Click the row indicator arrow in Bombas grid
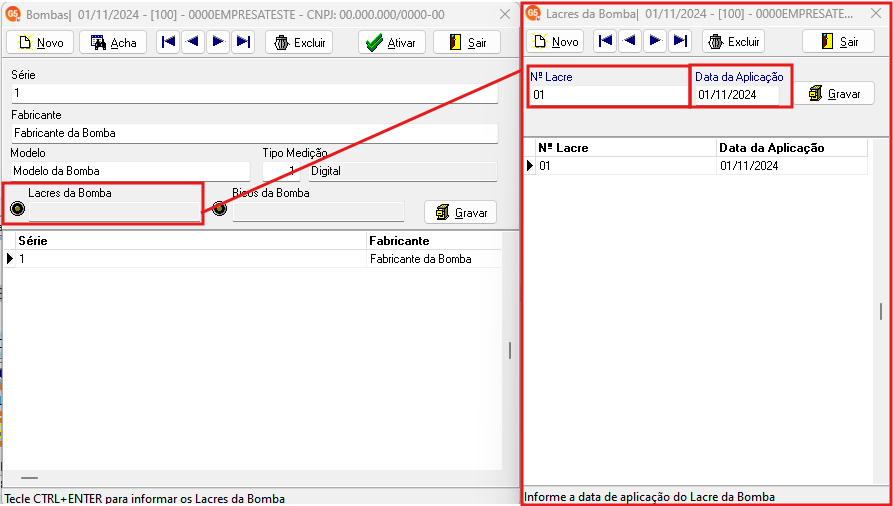Viewport: 893px width, 506px height. pos(10,259)
